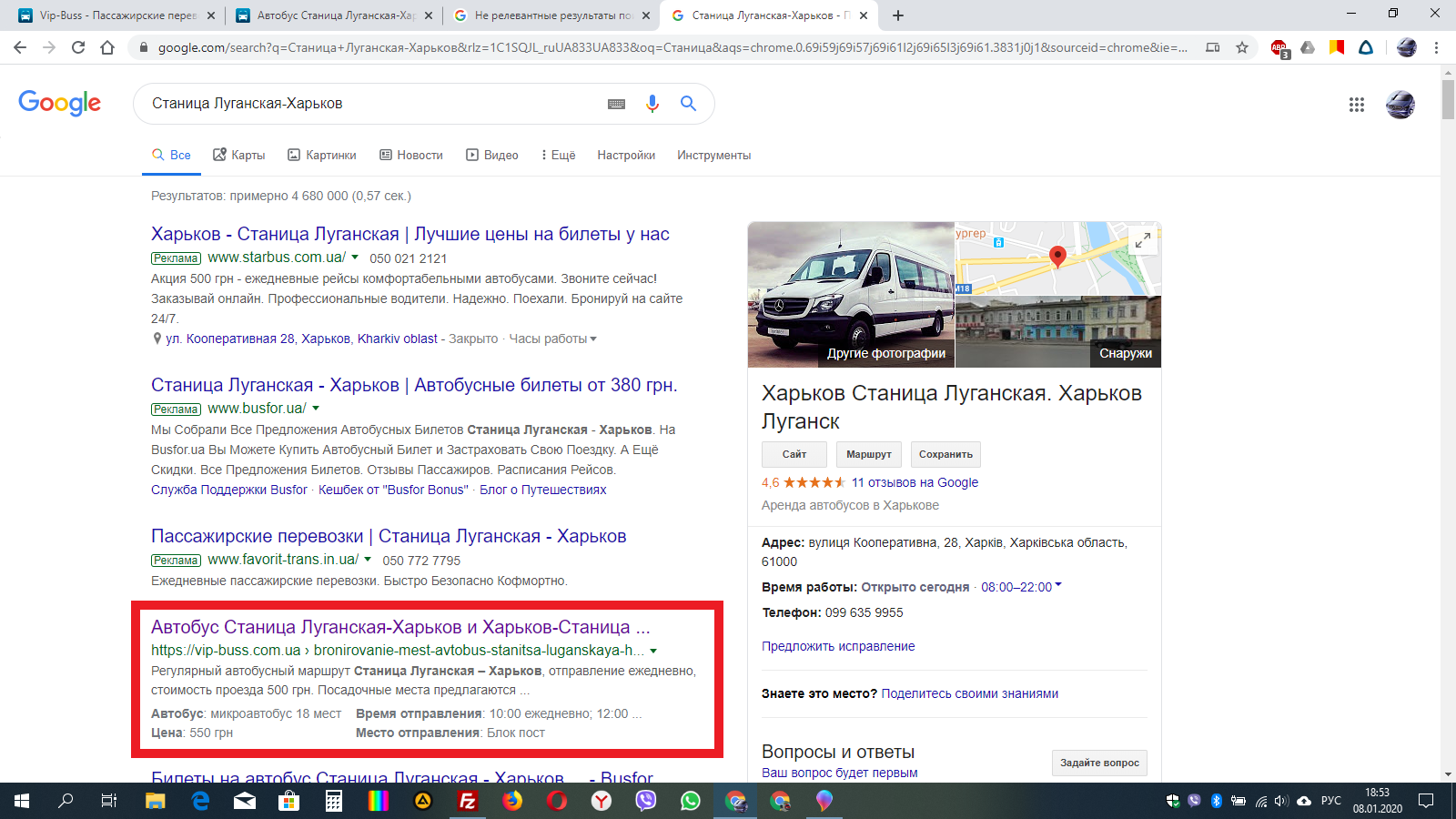The height and width of the screenshot is (819, 1456).
Task: Open the vip-buss 'Автобус Станица Луганская-Харьков' result
Action: tap(400, 627)
